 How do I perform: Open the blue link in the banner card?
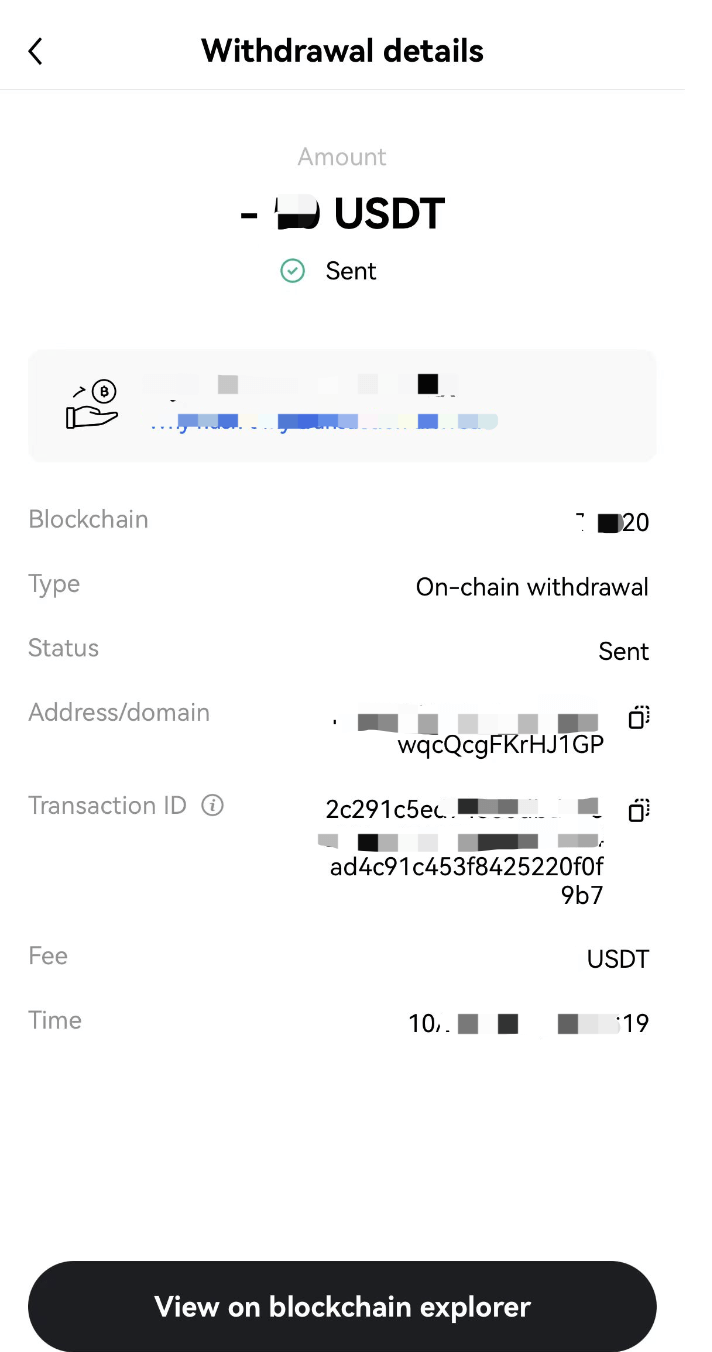pyautogui.click(x=325, y=422)
